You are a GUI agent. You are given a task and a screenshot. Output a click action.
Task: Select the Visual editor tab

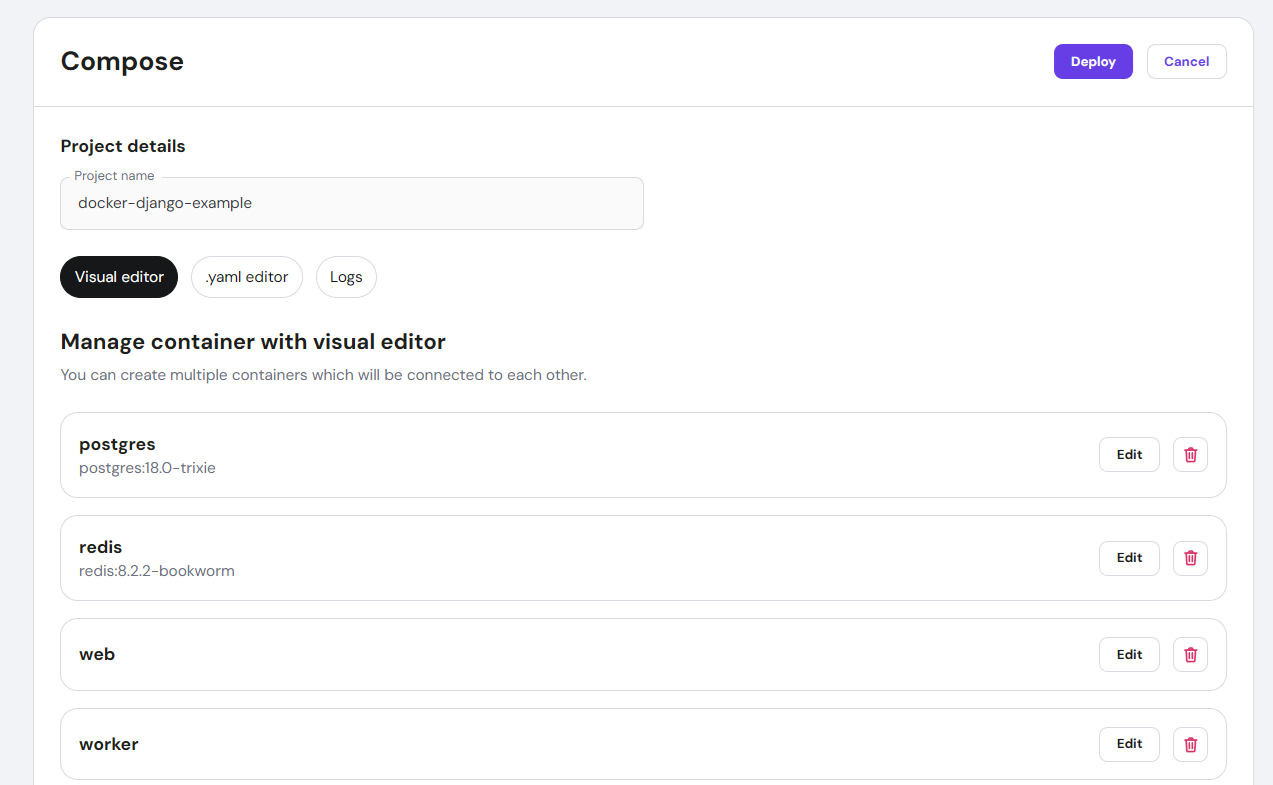[119, 277]
